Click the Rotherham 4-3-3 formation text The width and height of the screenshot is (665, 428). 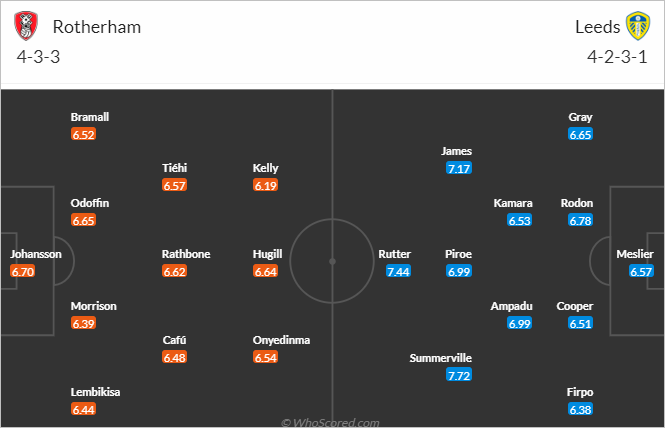[38, 57]
